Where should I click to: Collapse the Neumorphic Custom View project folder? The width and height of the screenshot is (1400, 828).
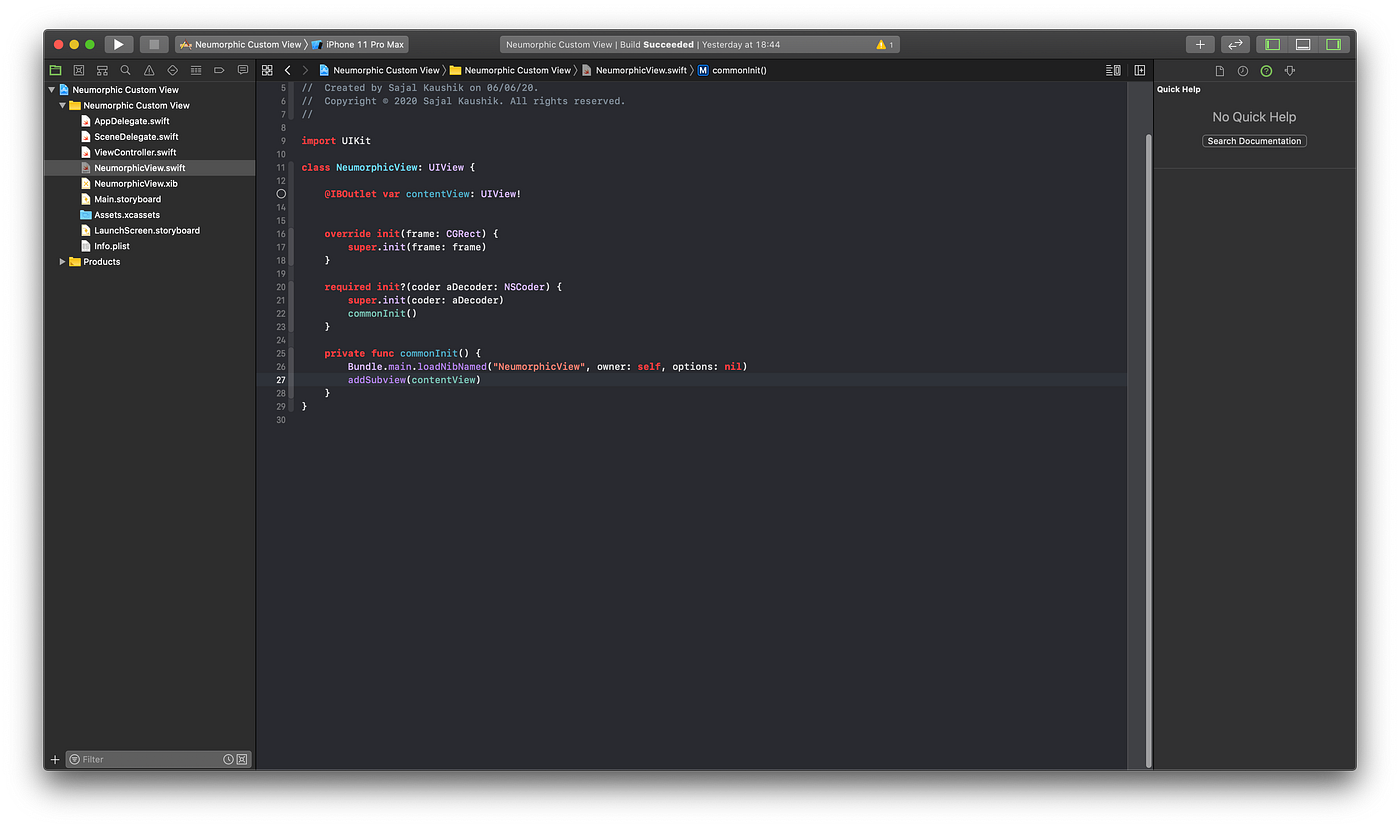[x=63, y=104]
